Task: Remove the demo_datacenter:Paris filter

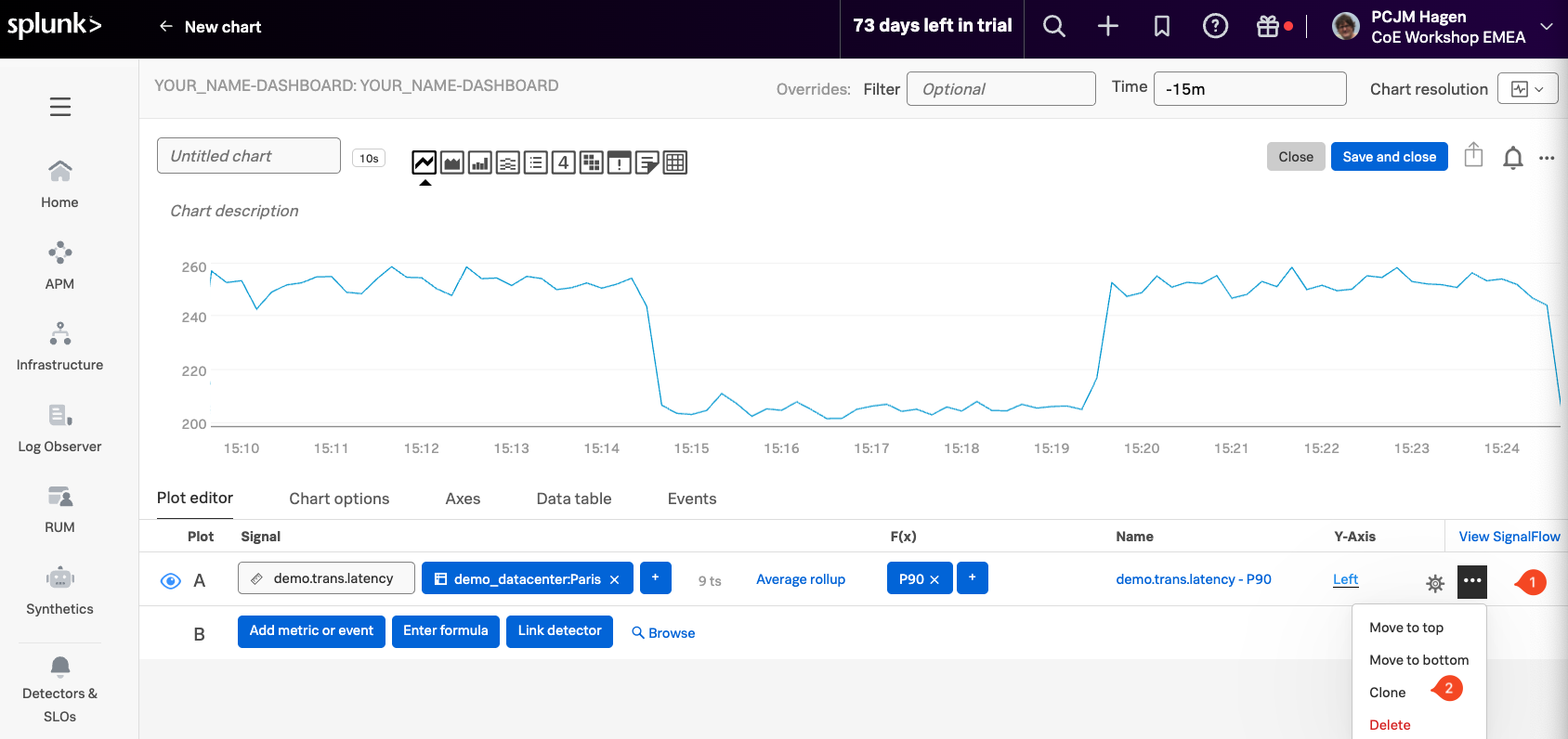Action: [614, 579]
